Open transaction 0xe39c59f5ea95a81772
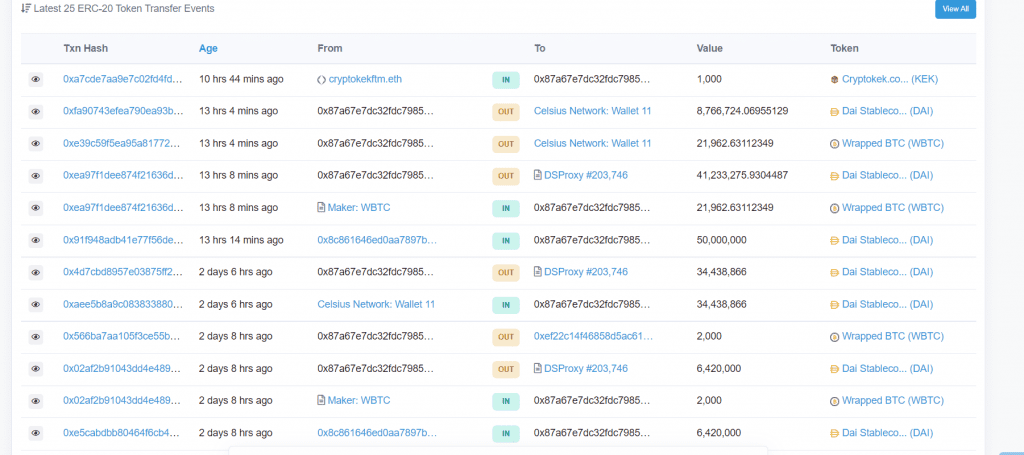 coord(123,143)
